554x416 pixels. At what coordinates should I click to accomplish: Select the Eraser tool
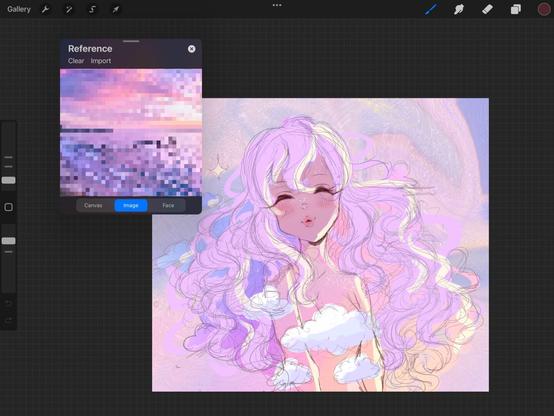pos(487,9)
